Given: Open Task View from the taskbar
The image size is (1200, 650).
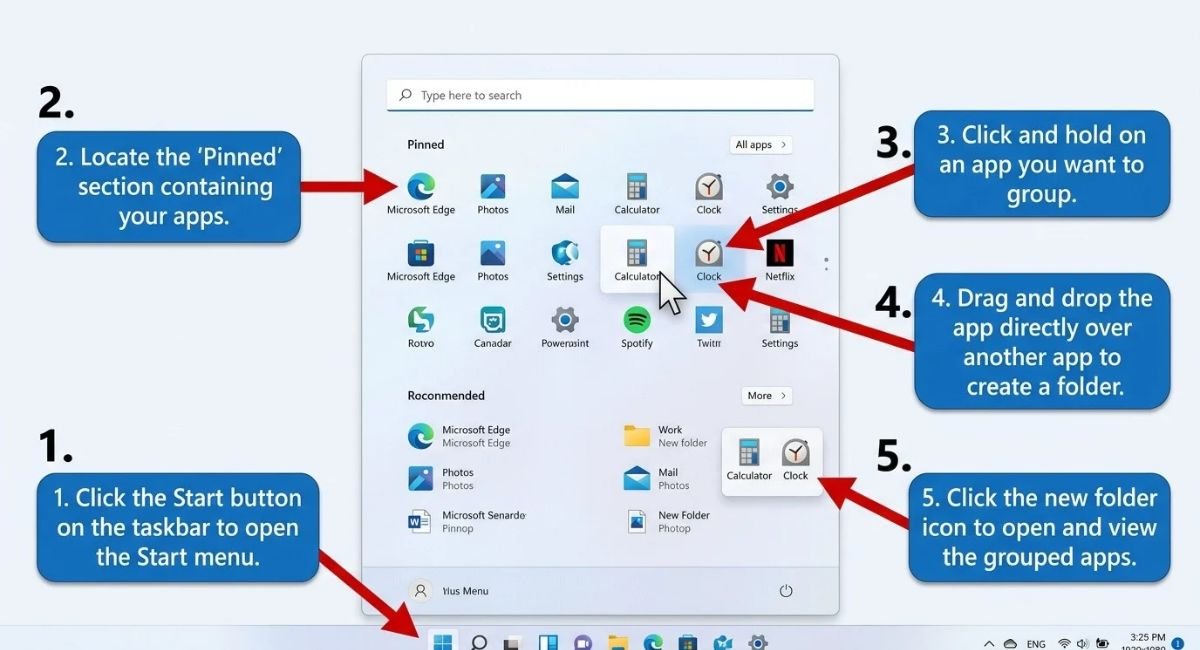Looking at the screenshot, I should 513,643.
